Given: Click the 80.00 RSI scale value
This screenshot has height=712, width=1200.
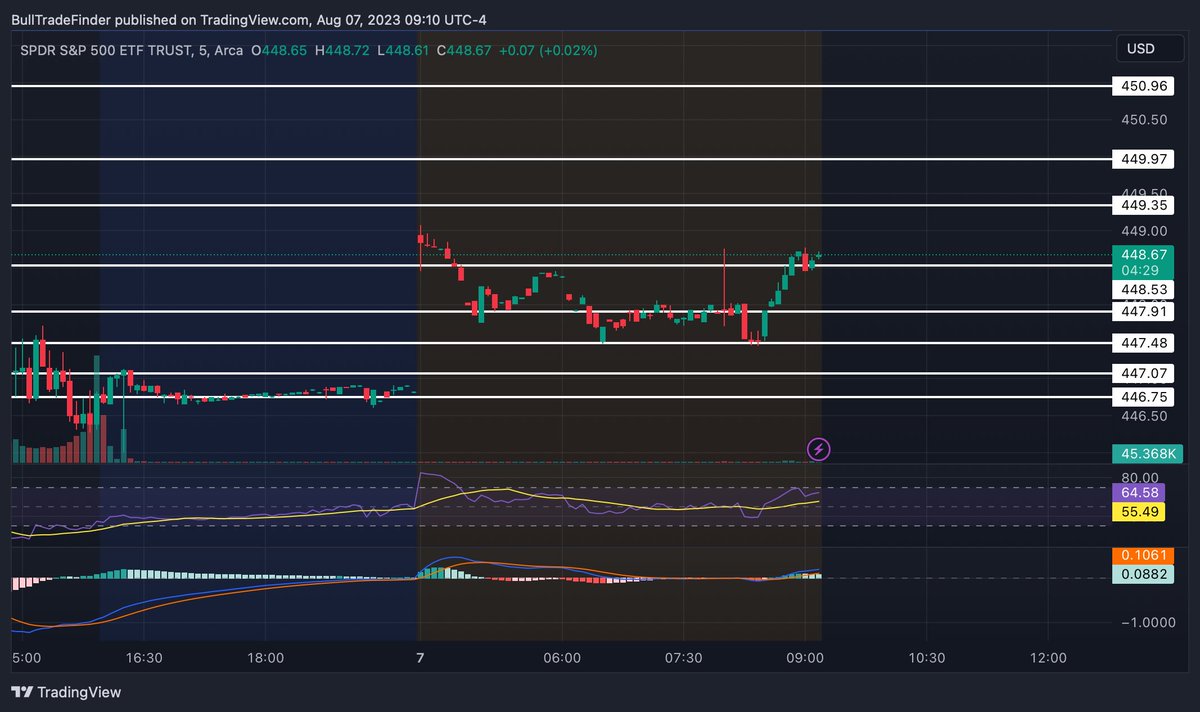Looking at the screenshot, I should (1141, 478).
